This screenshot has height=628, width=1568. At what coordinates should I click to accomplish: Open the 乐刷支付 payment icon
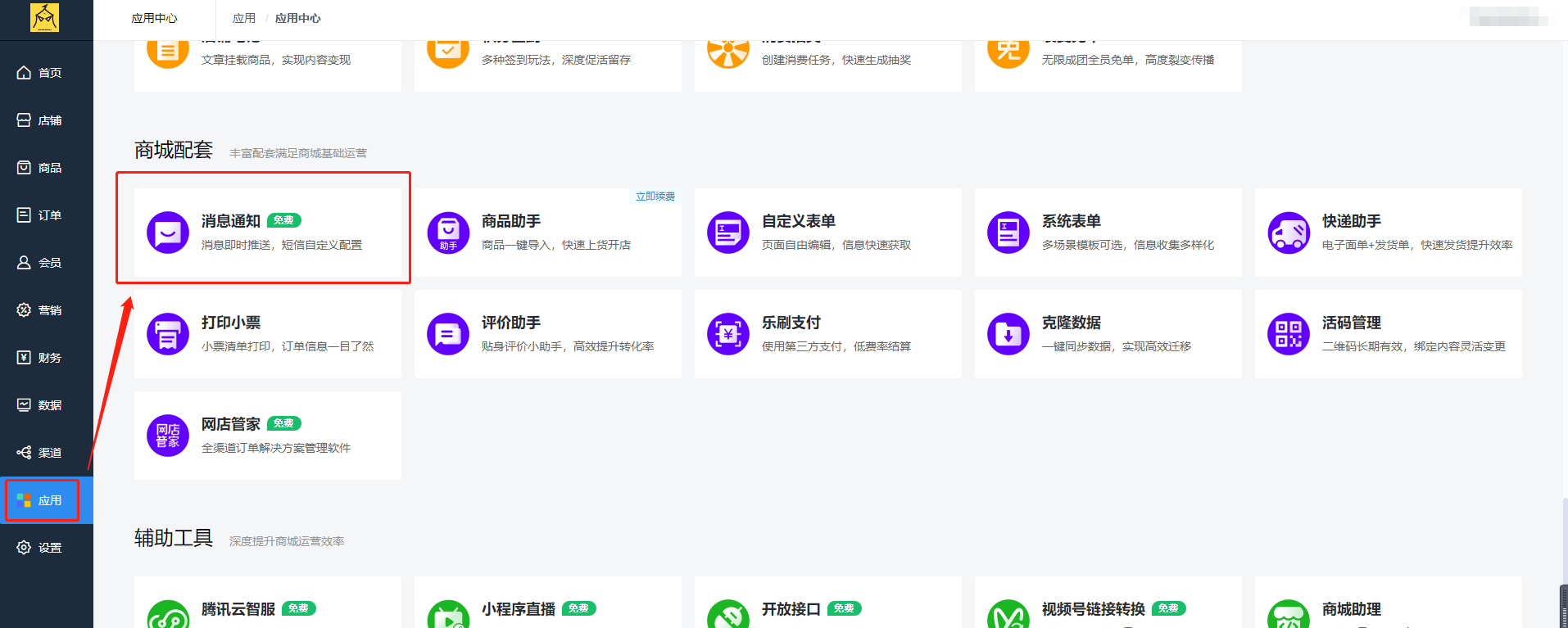pos(728,334)
